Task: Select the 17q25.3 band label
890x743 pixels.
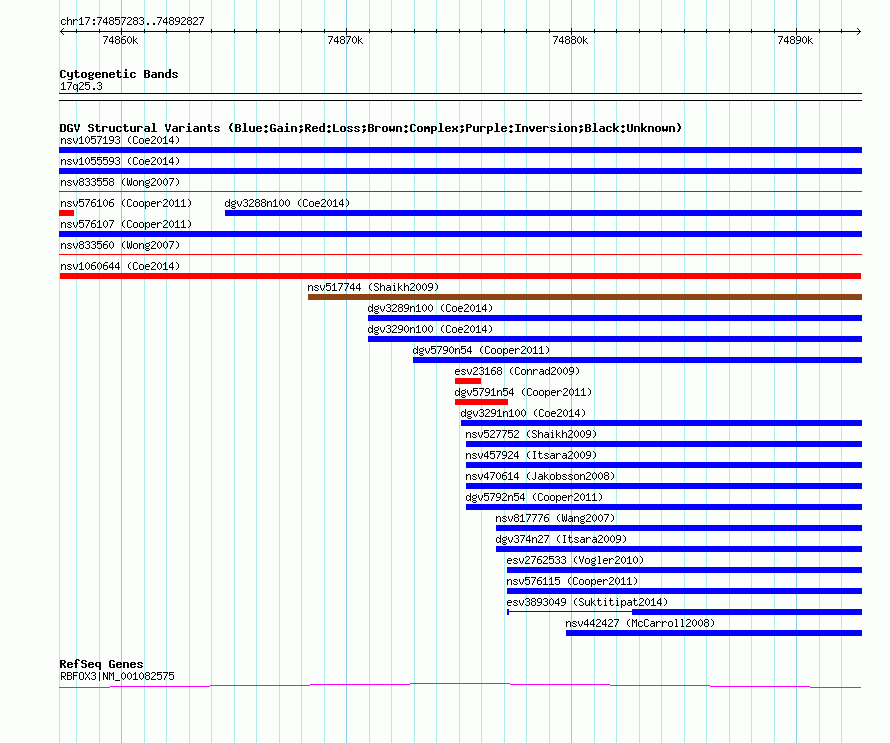Action: tap(81, 86)
